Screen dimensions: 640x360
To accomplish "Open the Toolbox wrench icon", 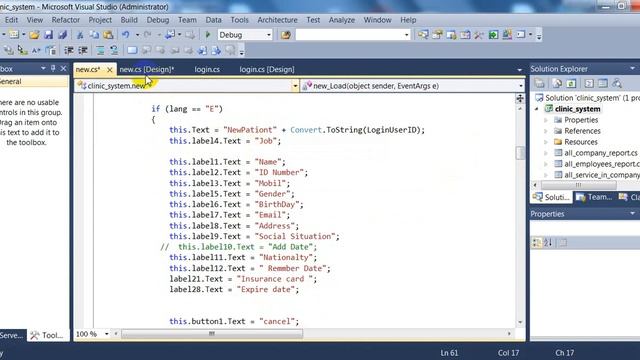I will 479,35.
